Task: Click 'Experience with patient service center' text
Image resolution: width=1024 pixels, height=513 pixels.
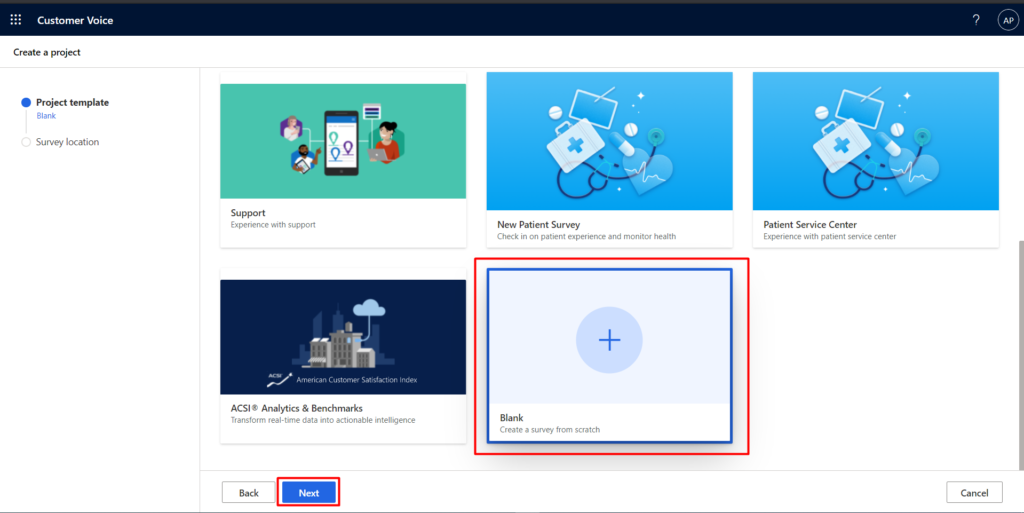Action: click(x=829, y=236)
